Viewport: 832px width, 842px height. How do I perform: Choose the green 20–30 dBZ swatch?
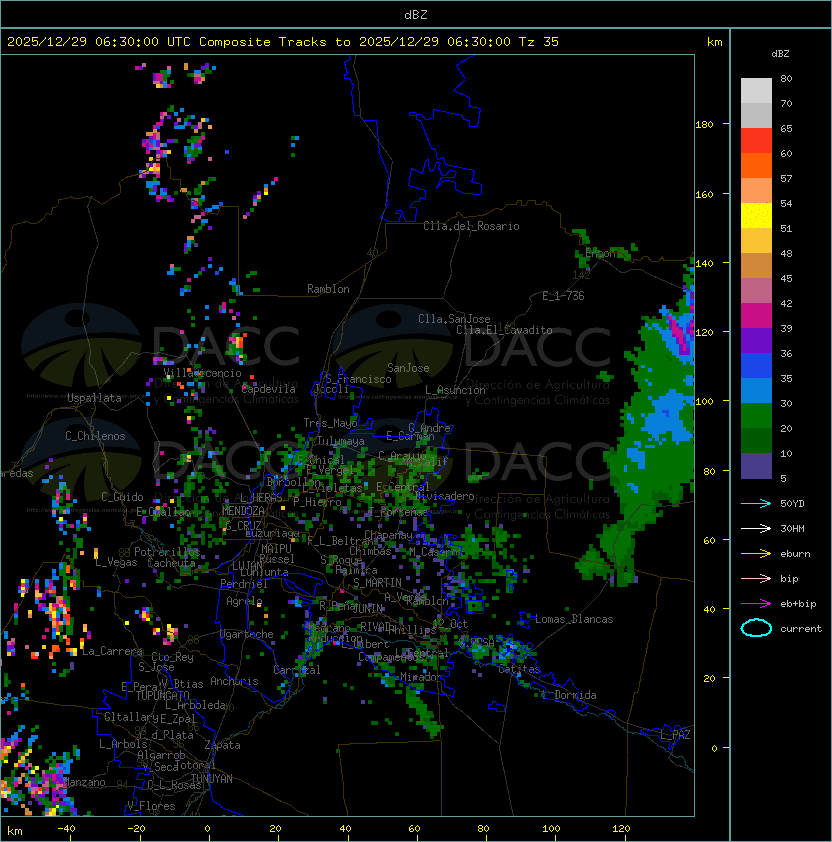pos(756,416)
